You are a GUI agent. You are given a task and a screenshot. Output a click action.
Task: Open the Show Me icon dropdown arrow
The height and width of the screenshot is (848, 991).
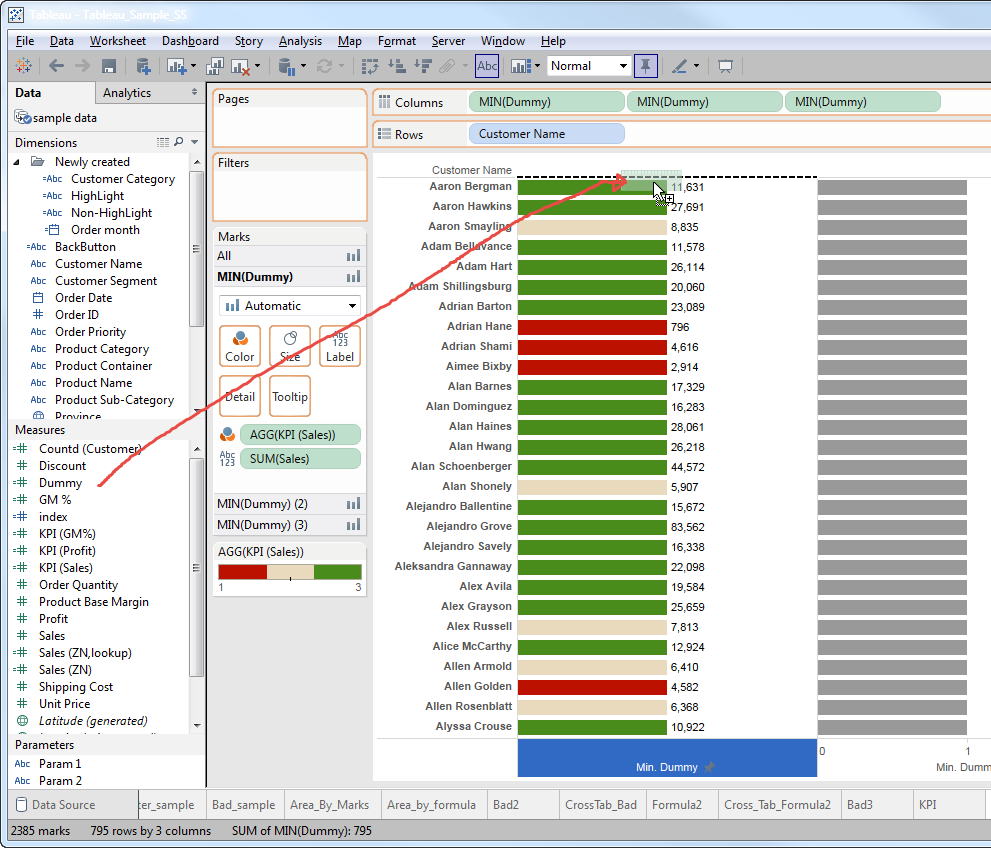pos(537,66)
